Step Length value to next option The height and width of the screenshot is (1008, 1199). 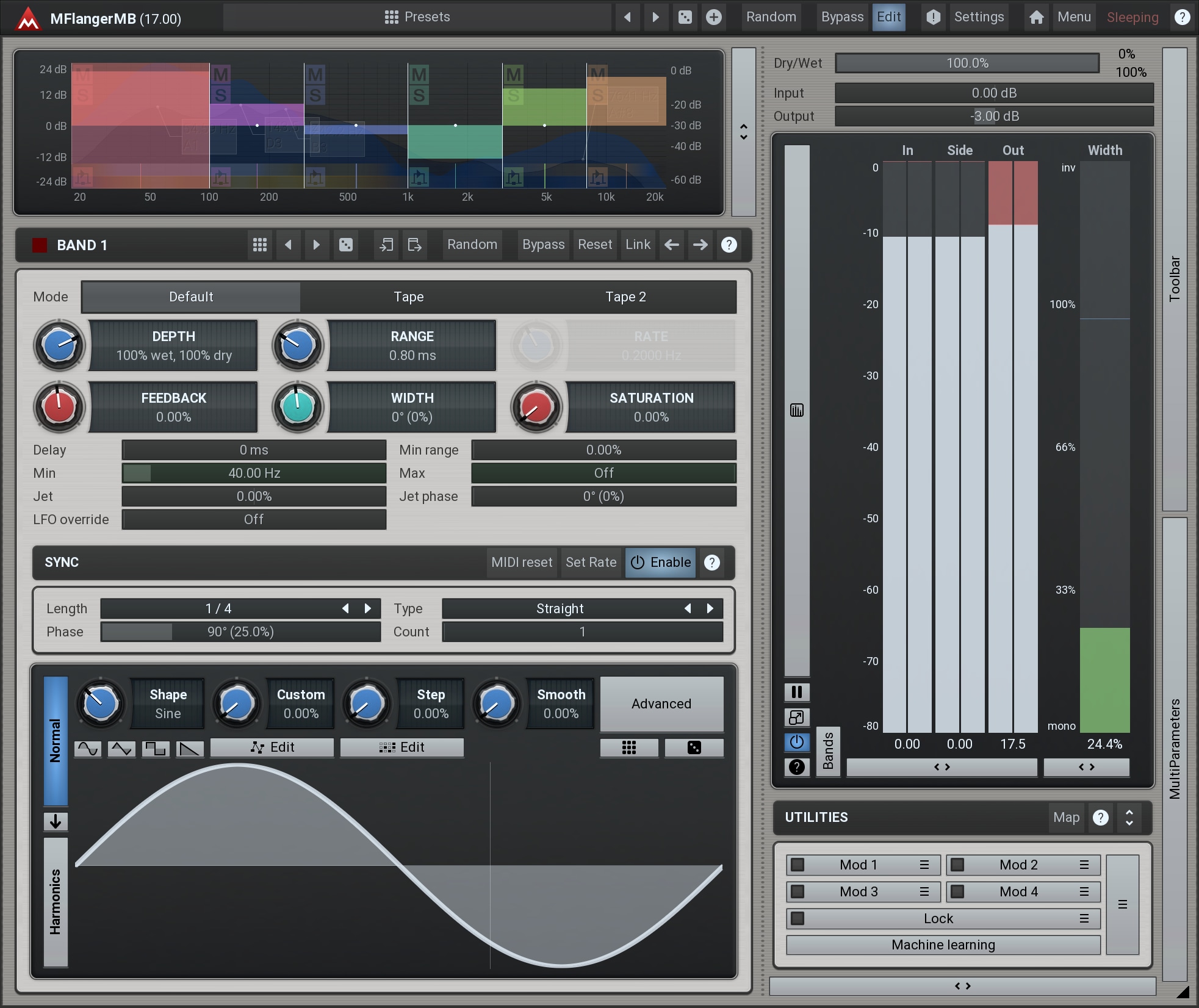coord(368,608)
